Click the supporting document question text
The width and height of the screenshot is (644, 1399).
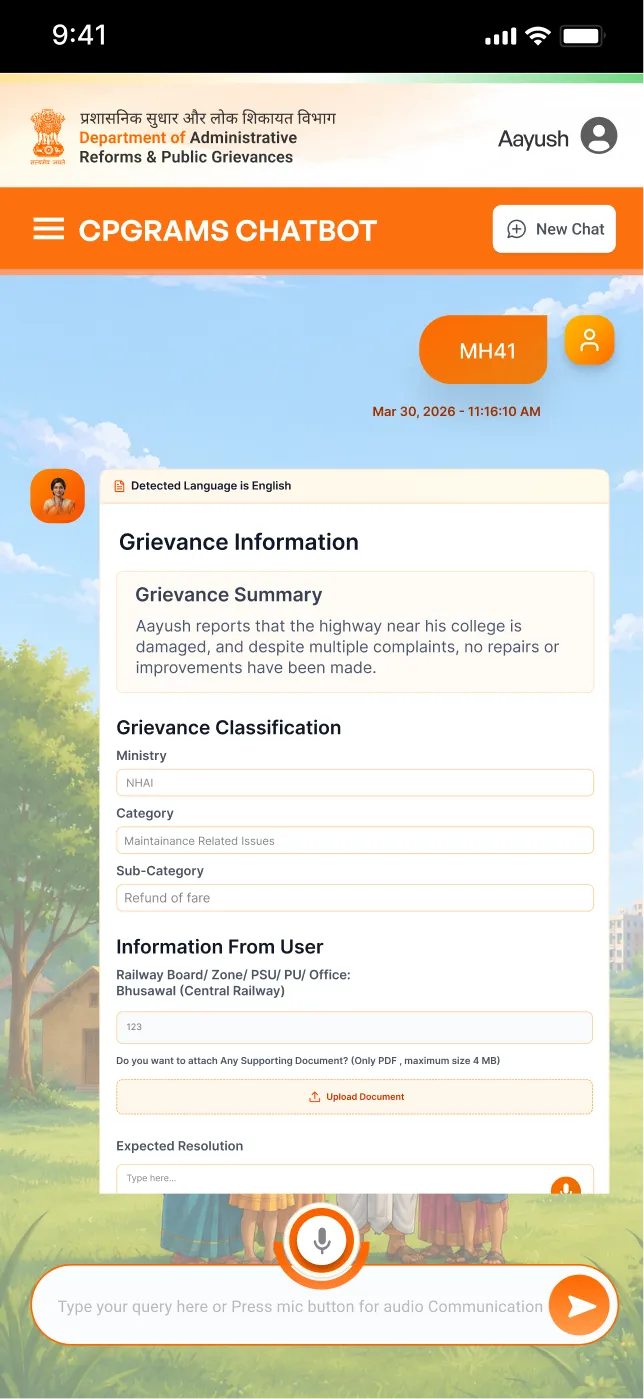[x=308, y=1060]
